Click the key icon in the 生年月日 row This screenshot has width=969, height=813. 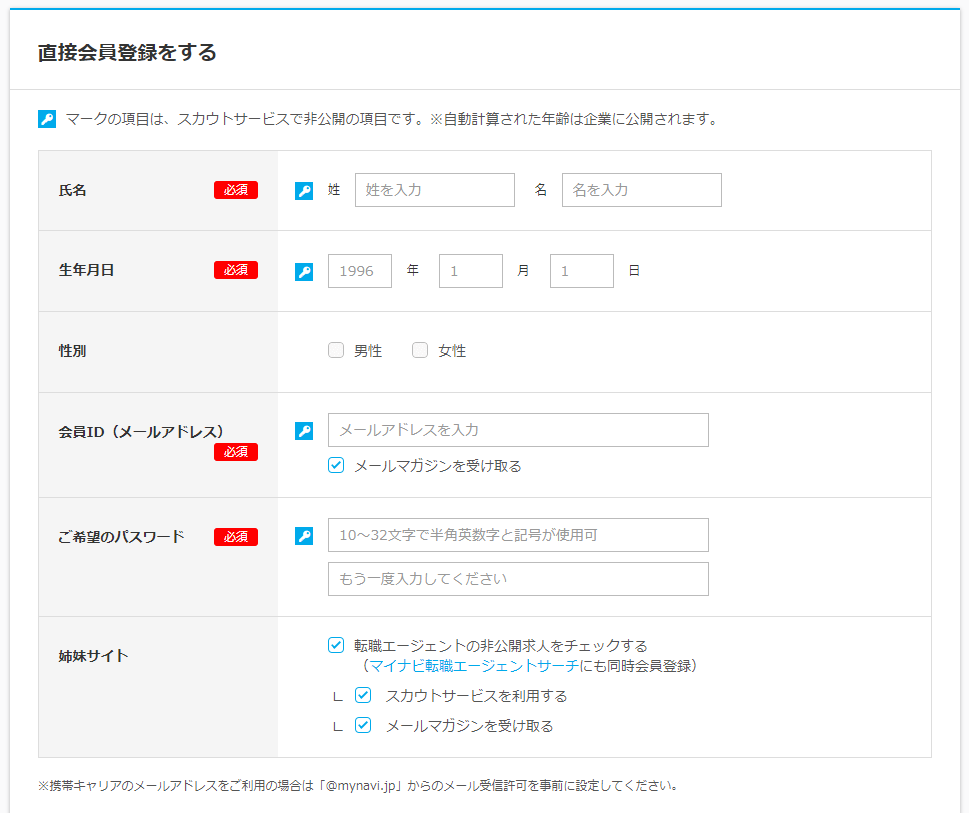(x=304, y=272)
